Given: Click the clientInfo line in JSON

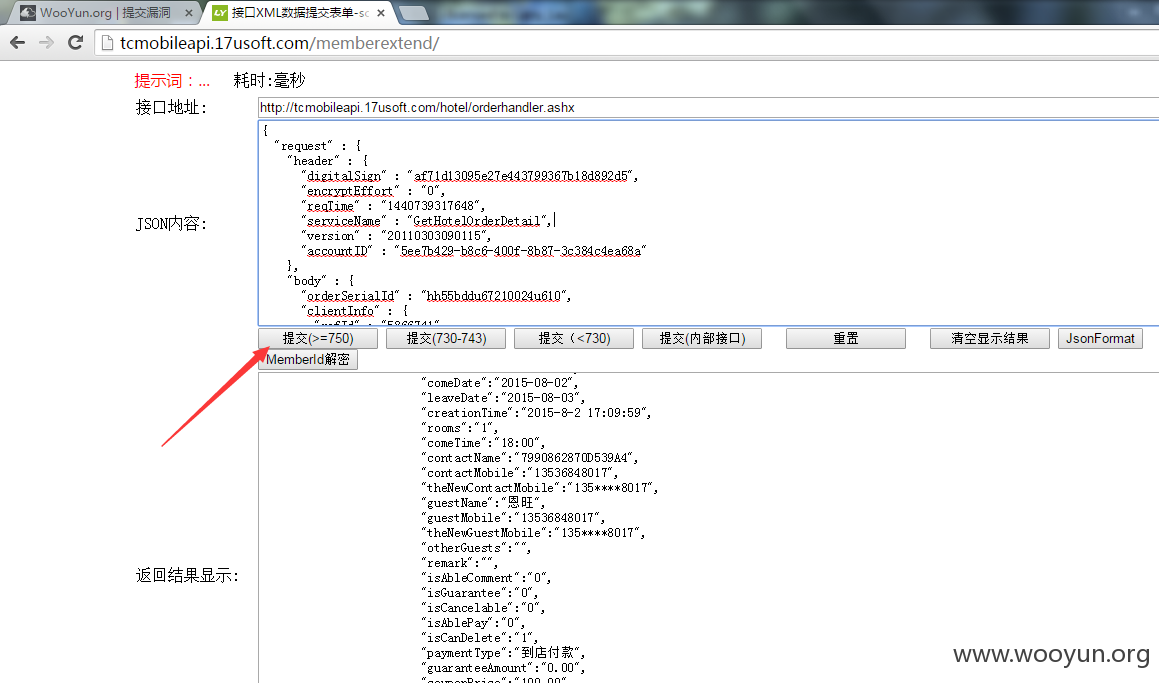Looking at the screenshot, I should (x=354, y=310).
